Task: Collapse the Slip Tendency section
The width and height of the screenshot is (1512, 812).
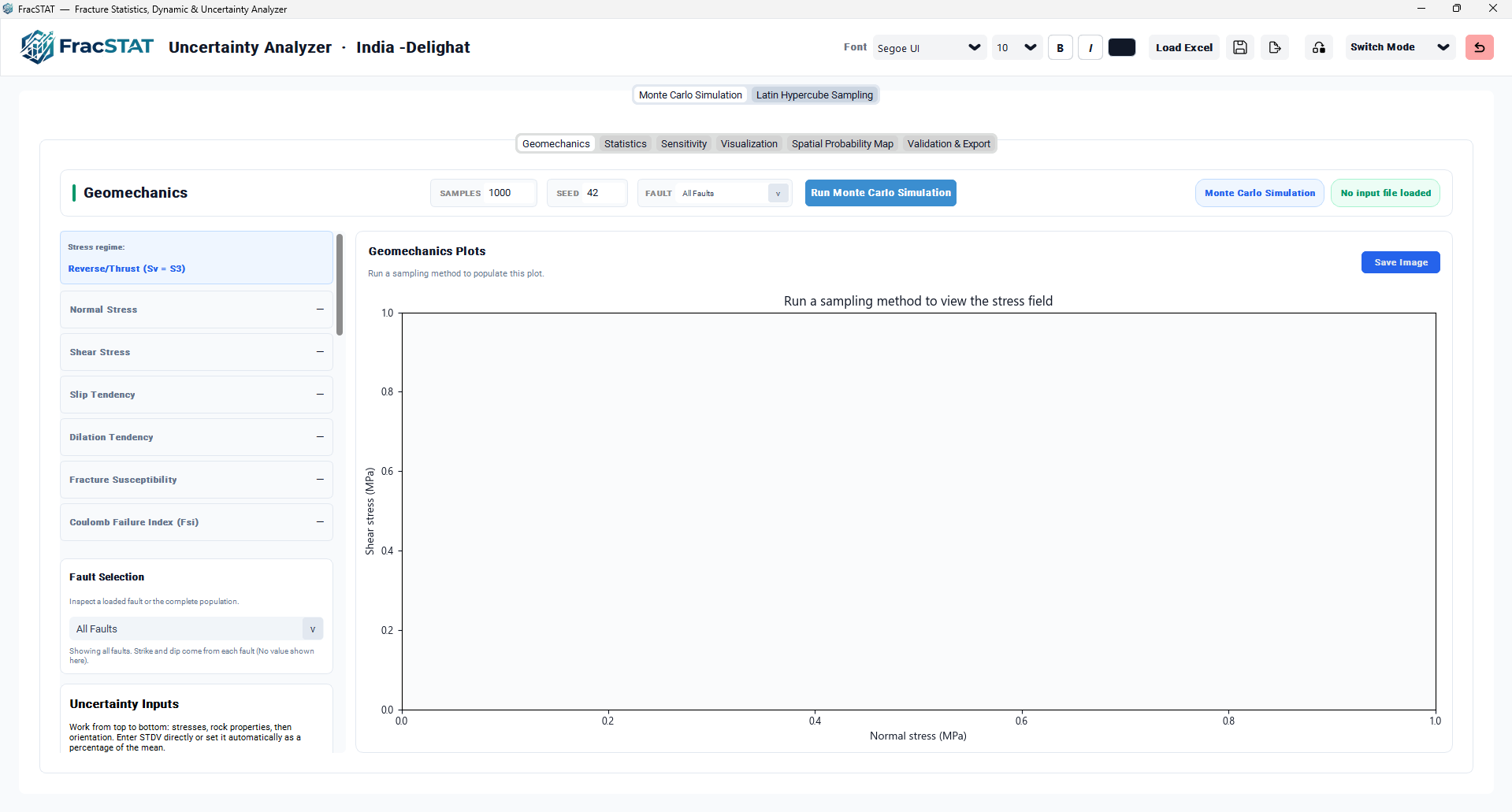Action: coord(320,395)
